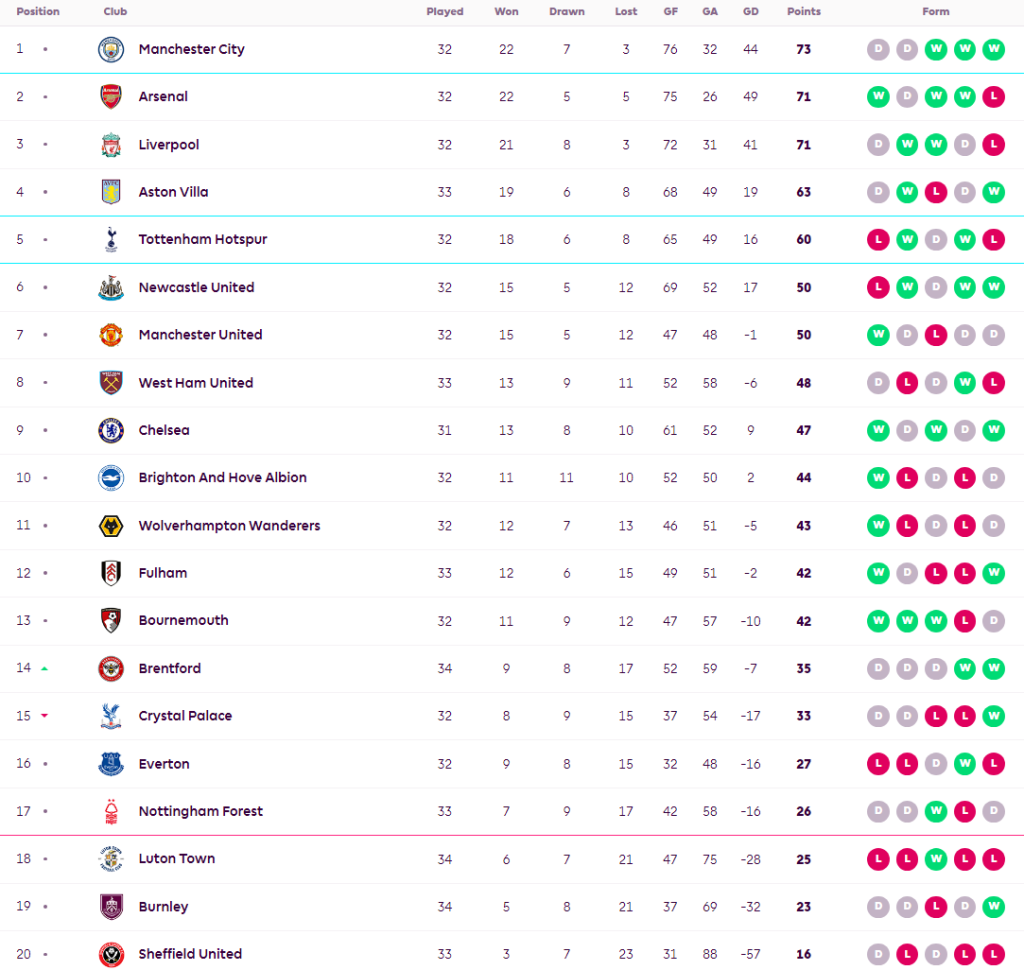Screen dimensions: 1024x970
Task: Click the Sheffield United club badge
Action: 111,954
